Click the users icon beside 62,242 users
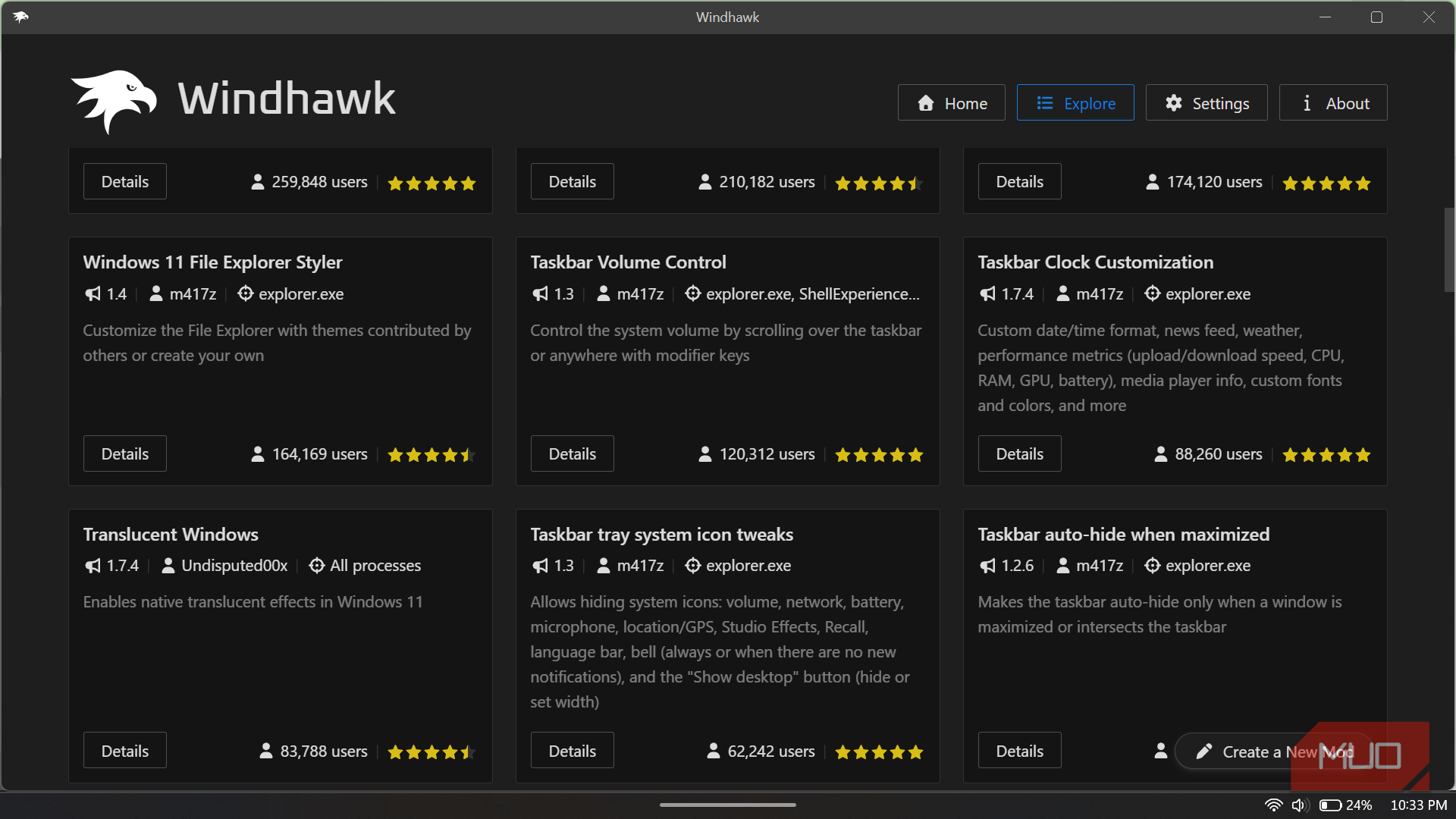The width and height of the screenshot is (1456, 819). [x=714, y=751]
